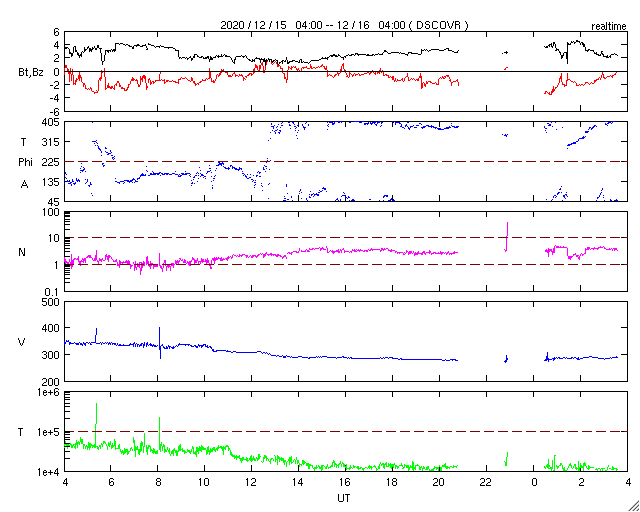Click the '400' tick on the velocity panel
This screenshot has height=512, width=640.
coord(51,328)
